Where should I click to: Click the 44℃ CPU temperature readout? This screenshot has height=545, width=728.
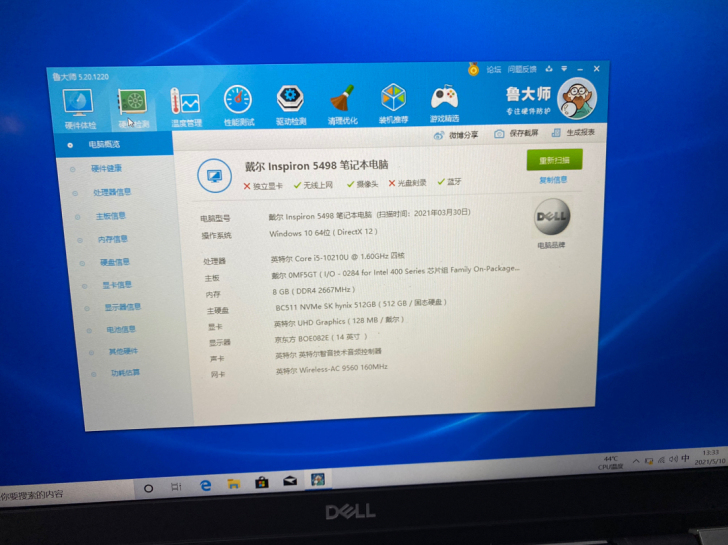611,462
